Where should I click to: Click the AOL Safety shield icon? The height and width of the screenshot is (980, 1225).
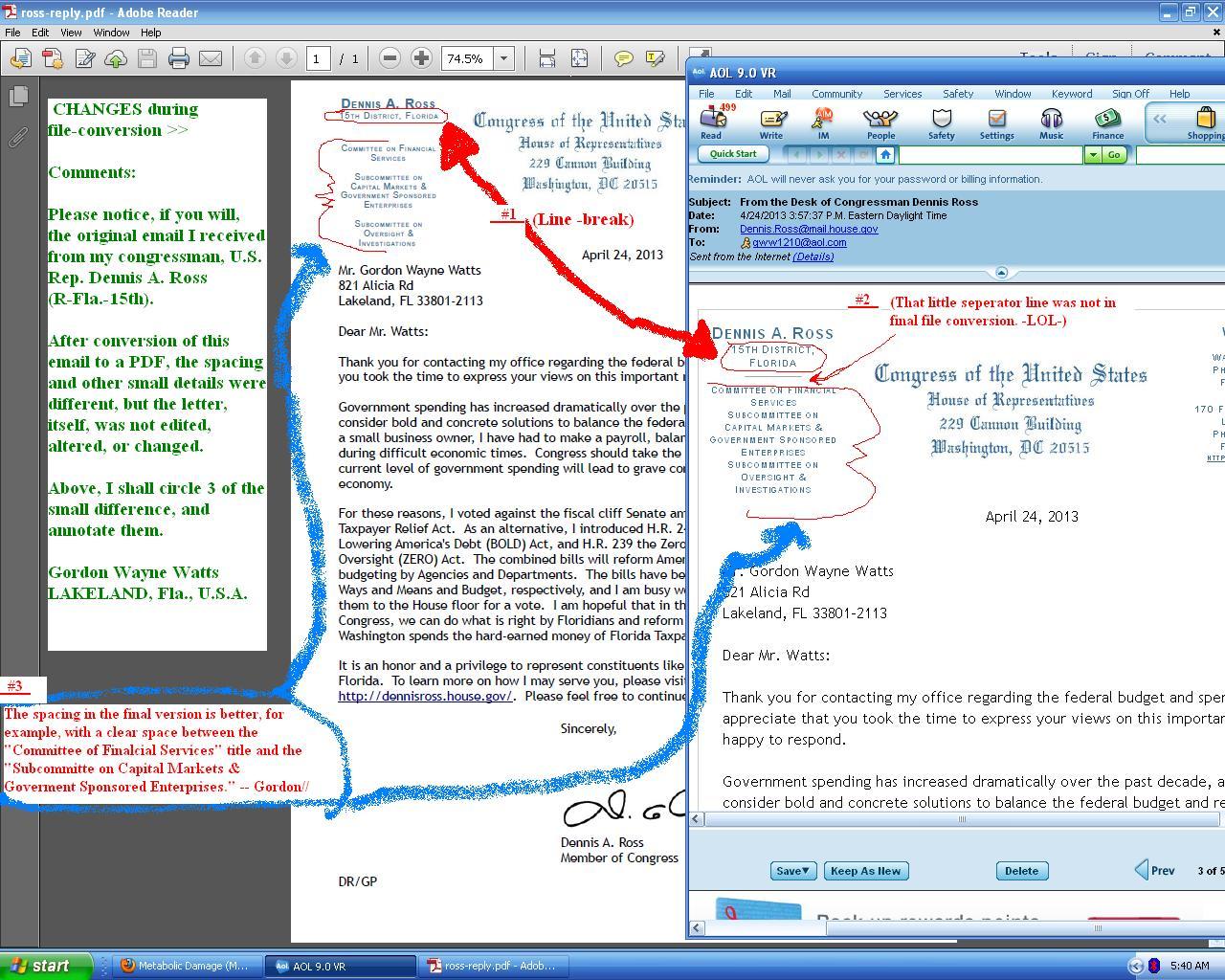pos(942,122)
